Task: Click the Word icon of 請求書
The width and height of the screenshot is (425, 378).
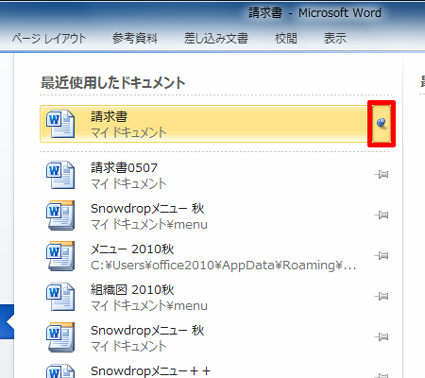Action: [x=60, y=124]
